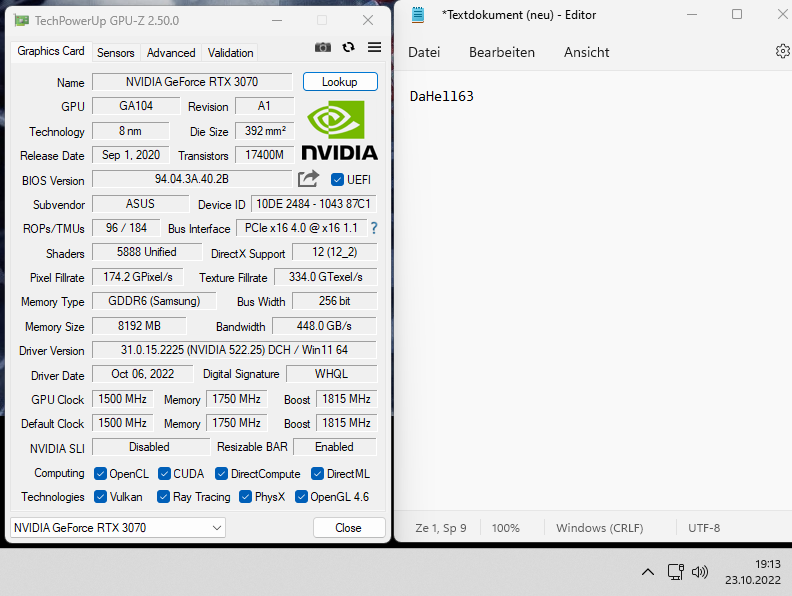Switch to the Sensors tab
792x596 pixels.
click(x=116, y=53)
